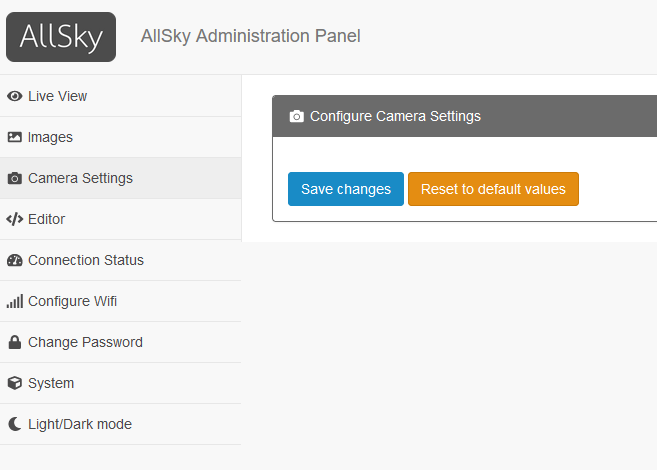Click the gauge icon beside Connection Status
Viewport: 657px width, 470px height.
[x=15, y=260]
